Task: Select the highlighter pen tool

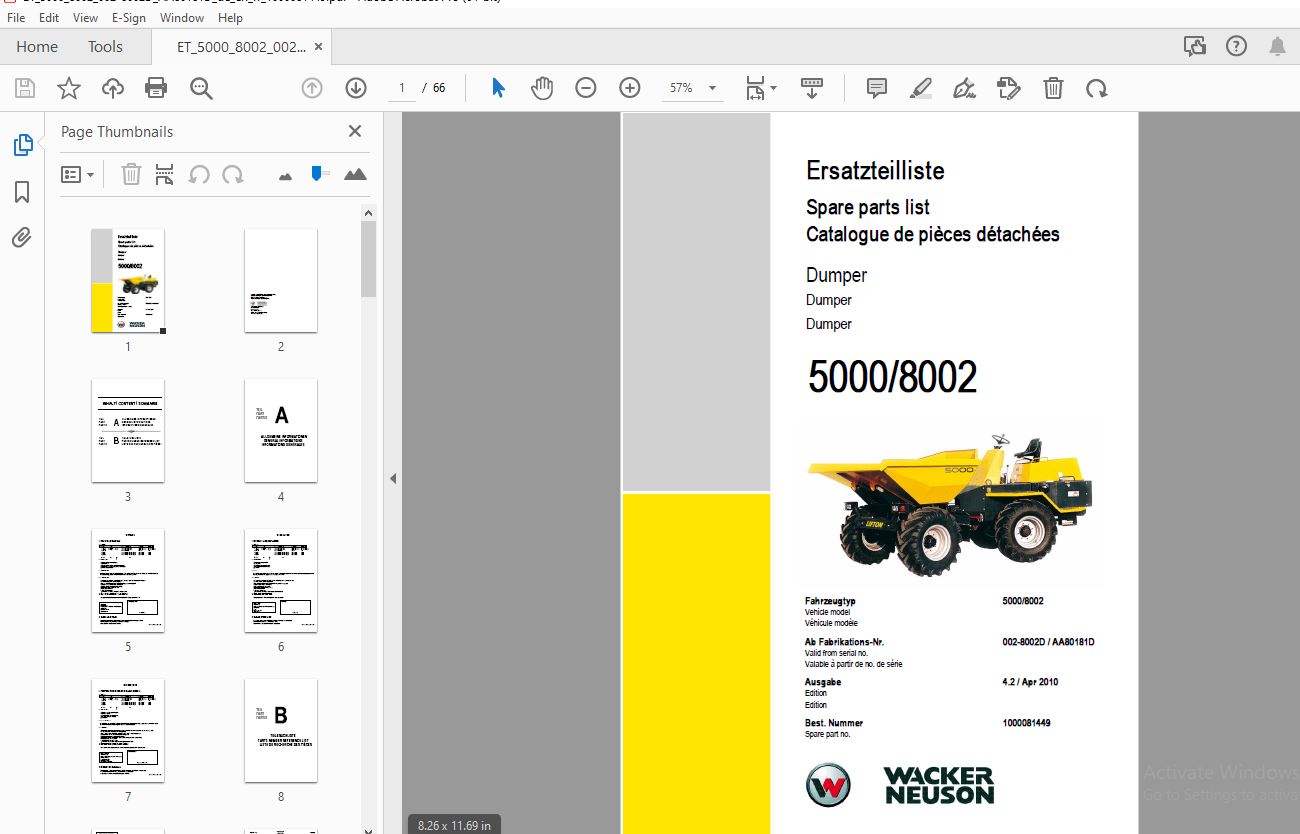Action: (x=921, y=88)
